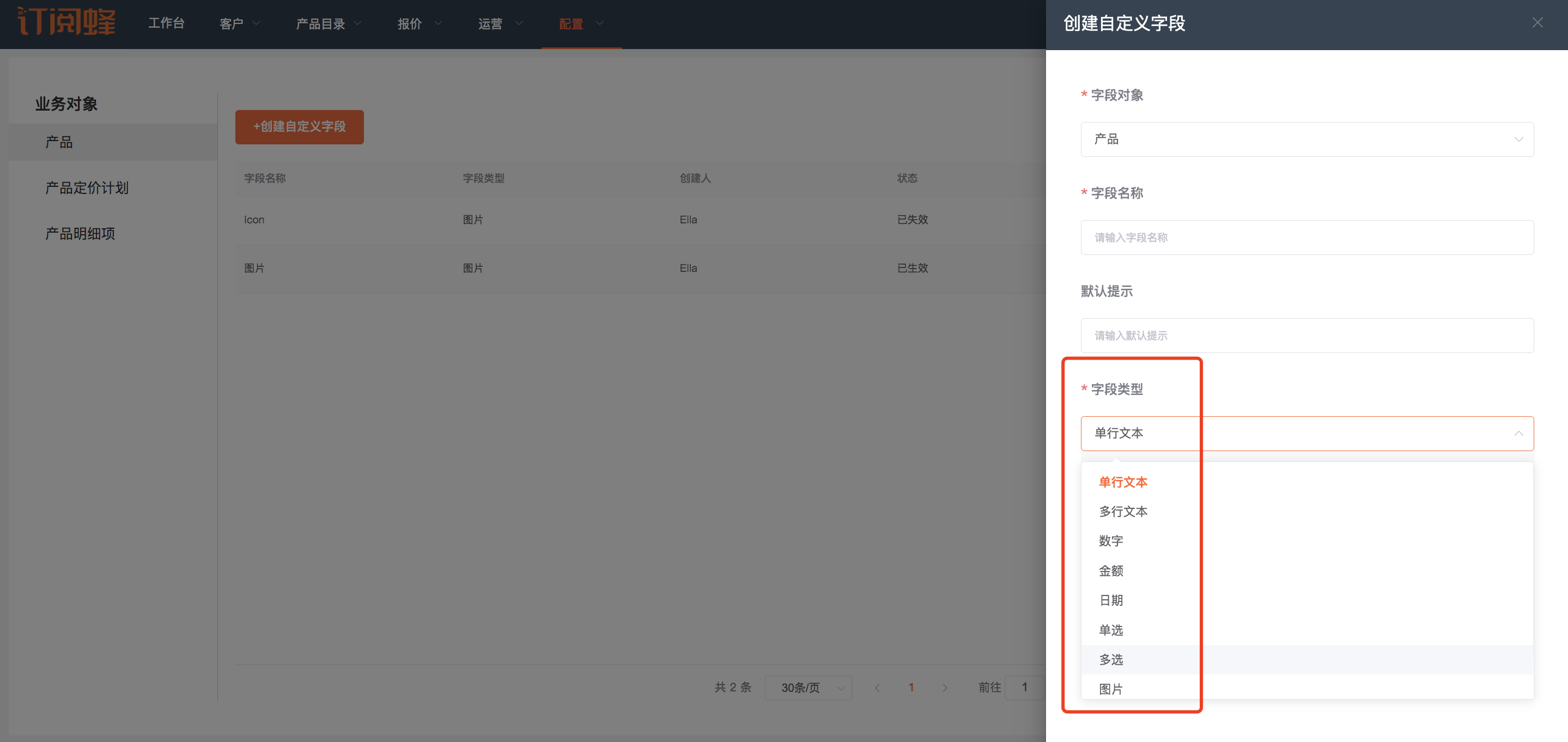Go to previous page arrow
1568x742 pixels.
[x=877, y=688]
